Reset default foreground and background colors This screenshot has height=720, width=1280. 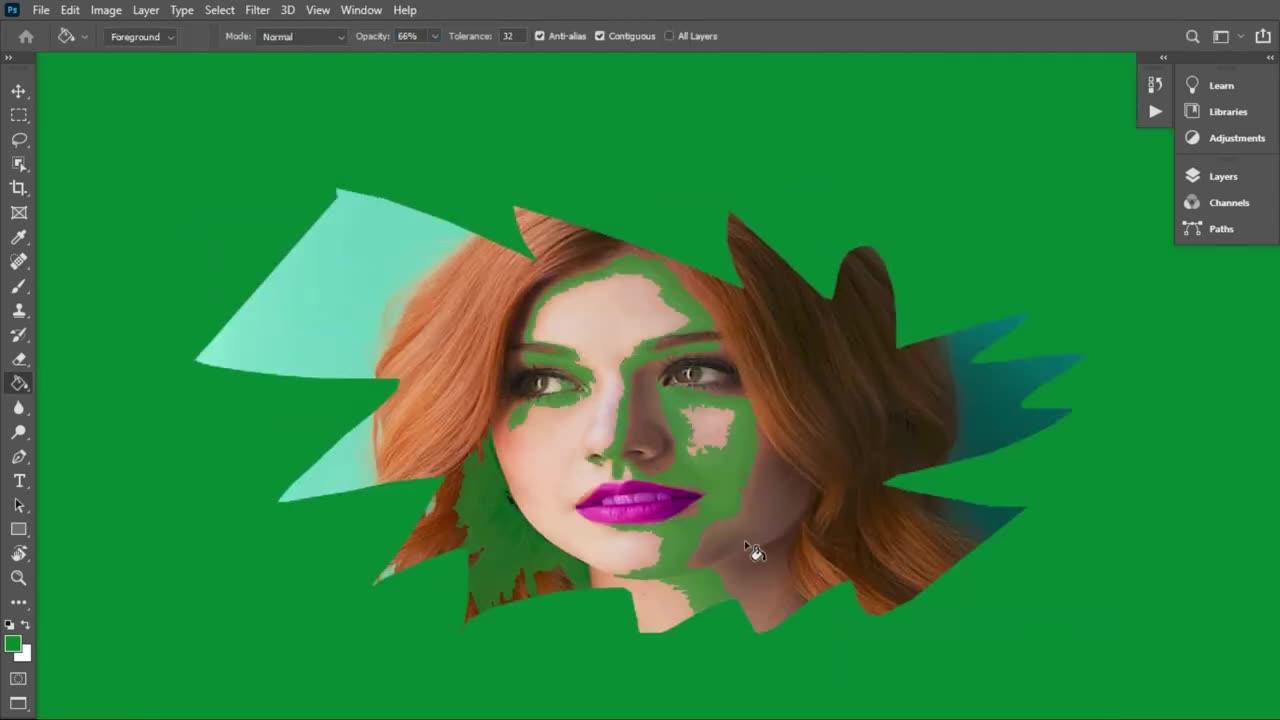tap(10, 625)
